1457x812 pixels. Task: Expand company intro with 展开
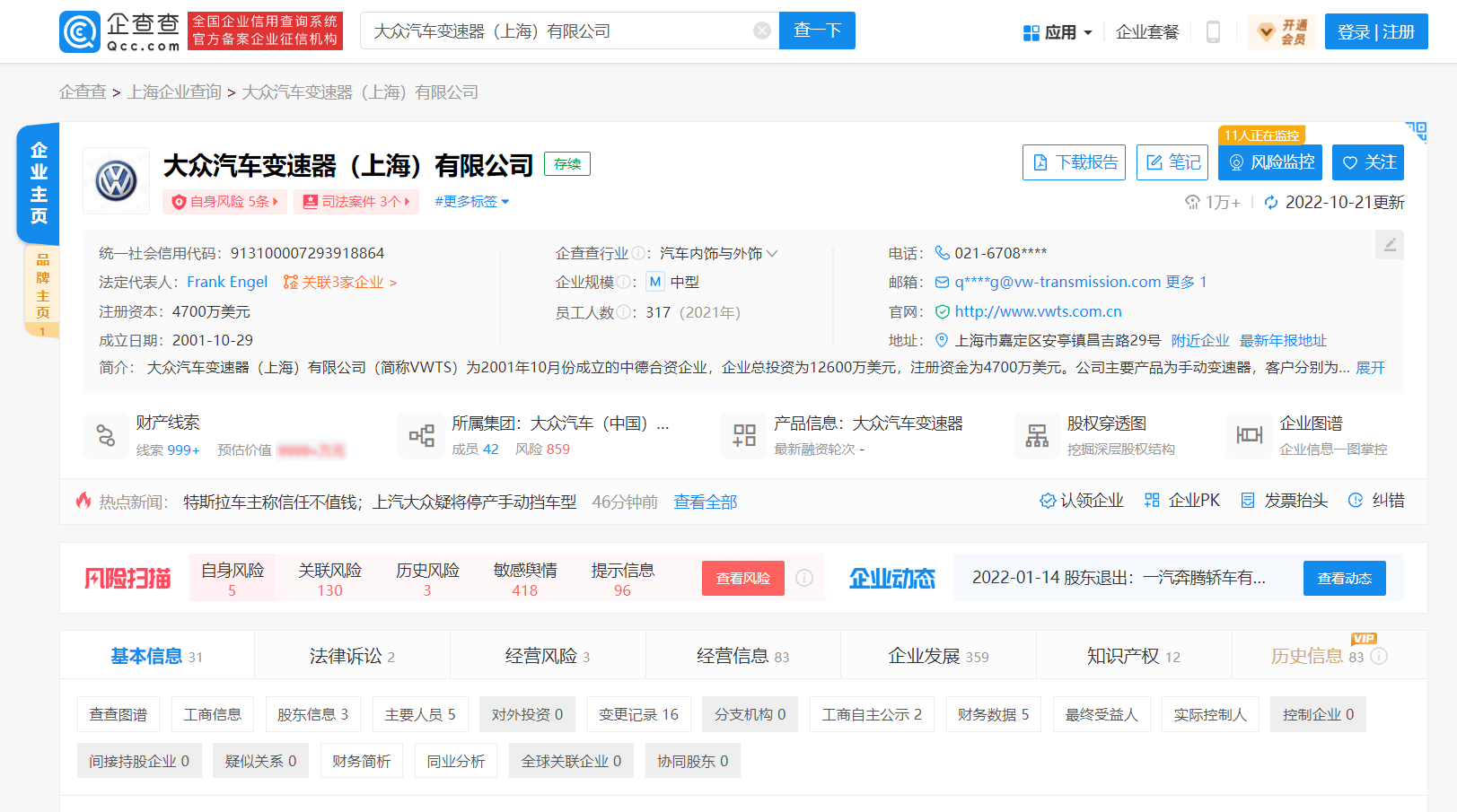[x=1370, y=368]
